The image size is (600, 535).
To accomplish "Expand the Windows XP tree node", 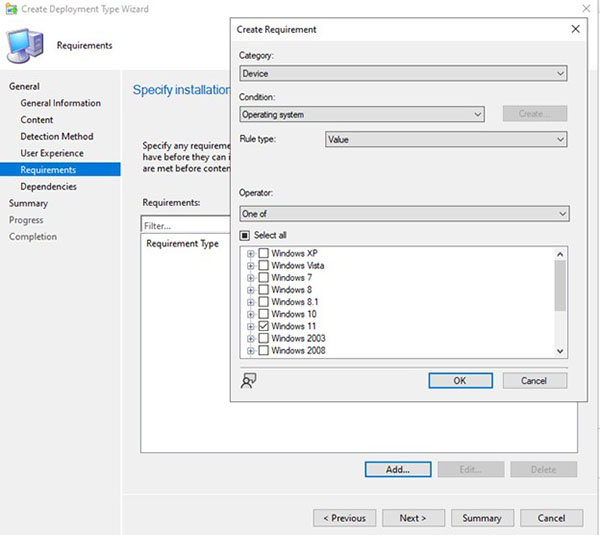I will [x=251, y=254].
